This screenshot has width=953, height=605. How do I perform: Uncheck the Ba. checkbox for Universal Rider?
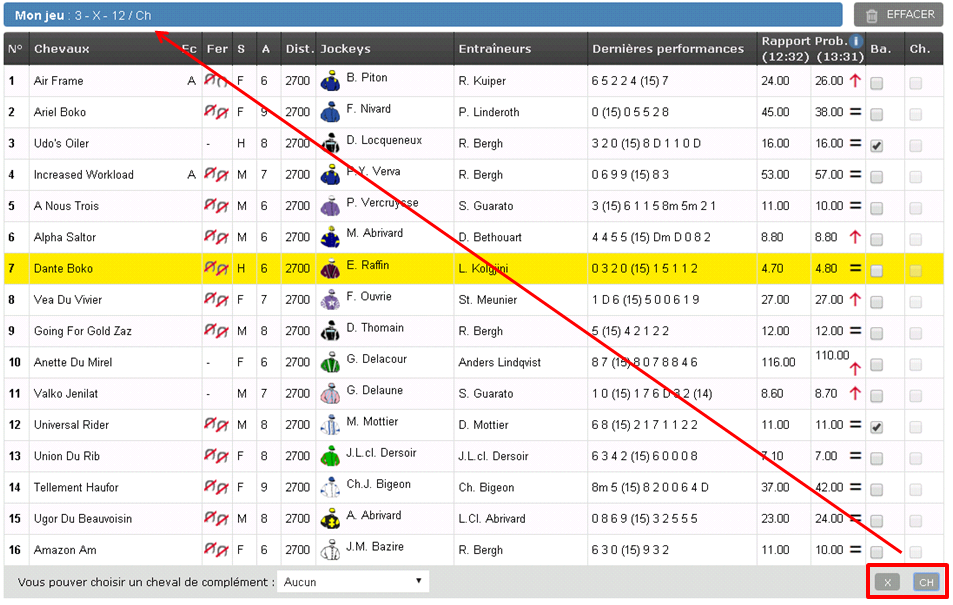tap(877, 427)
